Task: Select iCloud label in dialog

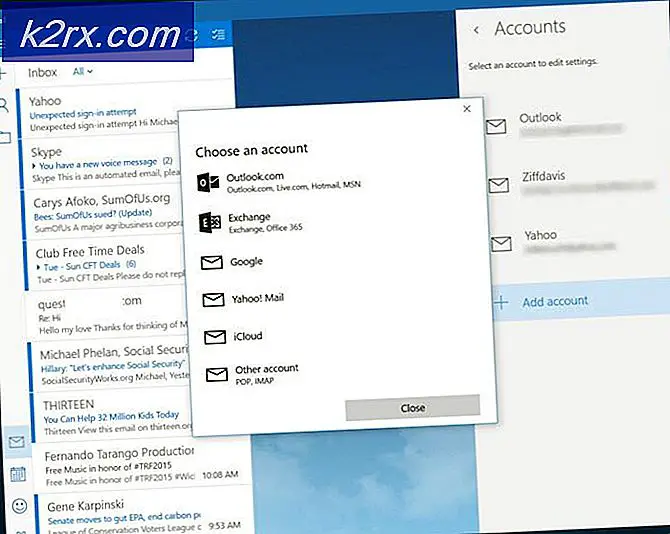Action: click(x=248, y=336)
